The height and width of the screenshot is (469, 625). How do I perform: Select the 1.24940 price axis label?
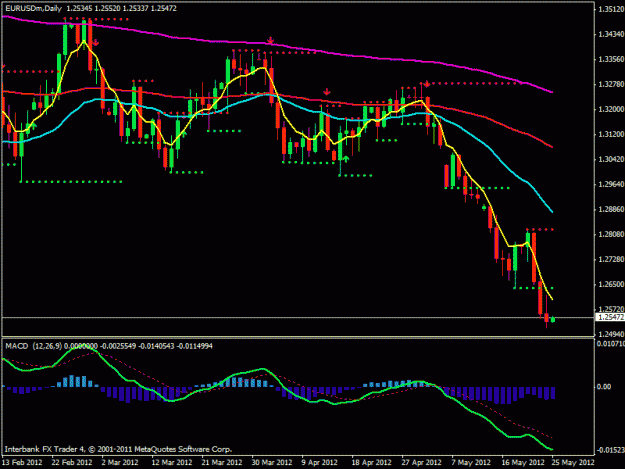[x=611, y=334]
